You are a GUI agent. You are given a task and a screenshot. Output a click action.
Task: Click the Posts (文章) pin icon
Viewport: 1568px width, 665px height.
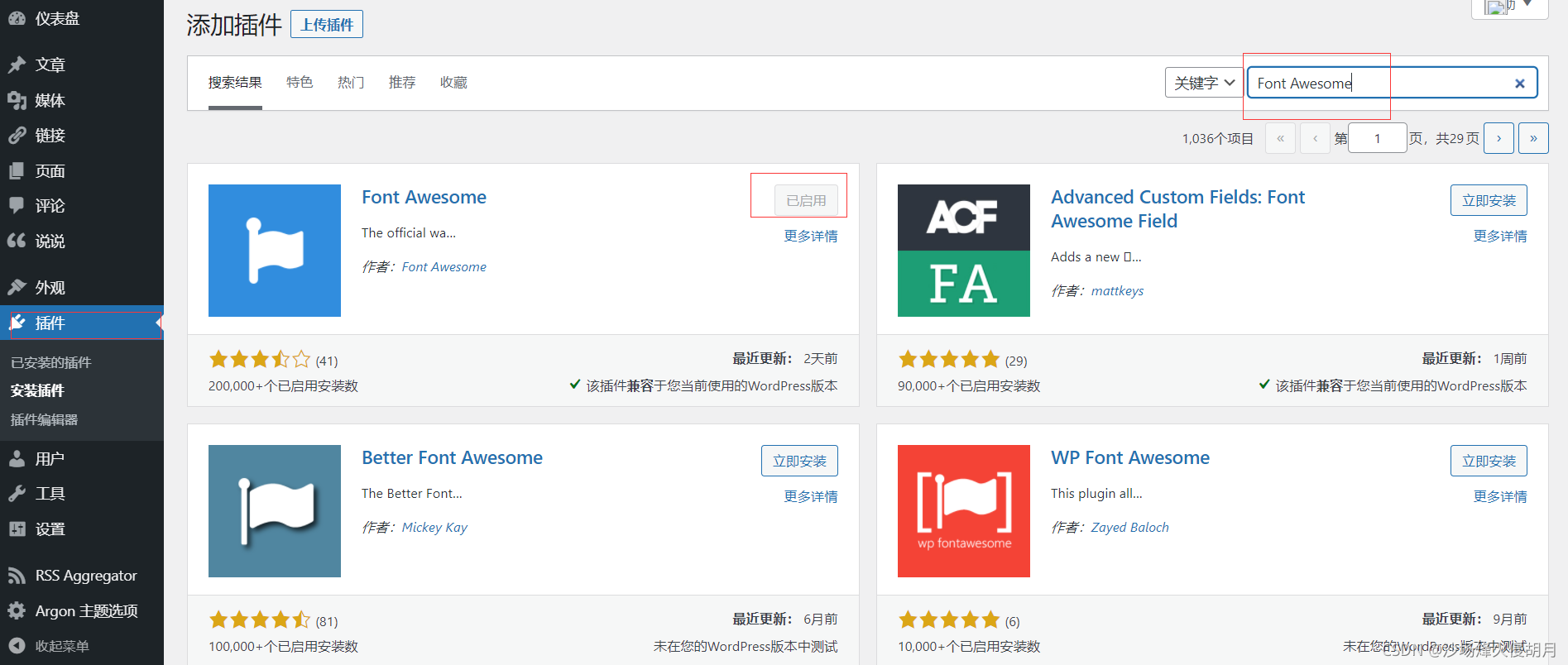(x=17, y=65)
